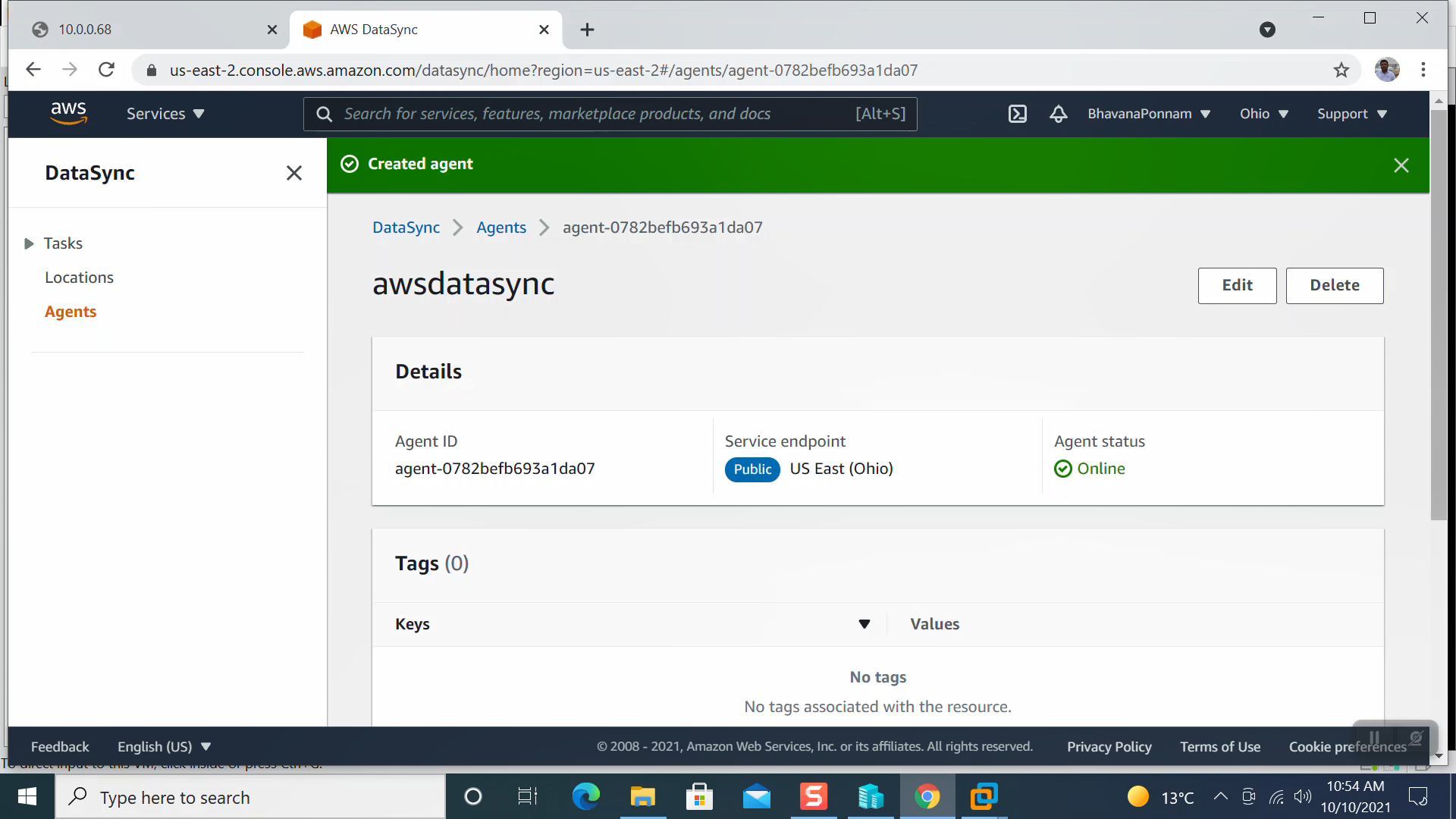Open the Agents breadcrumb link
The image size is (1456, 819).
click(500, 227)
